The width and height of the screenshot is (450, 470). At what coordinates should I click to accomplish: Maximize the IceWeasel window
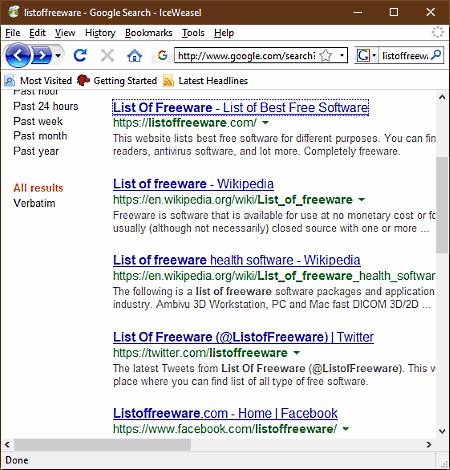[394, 12]
